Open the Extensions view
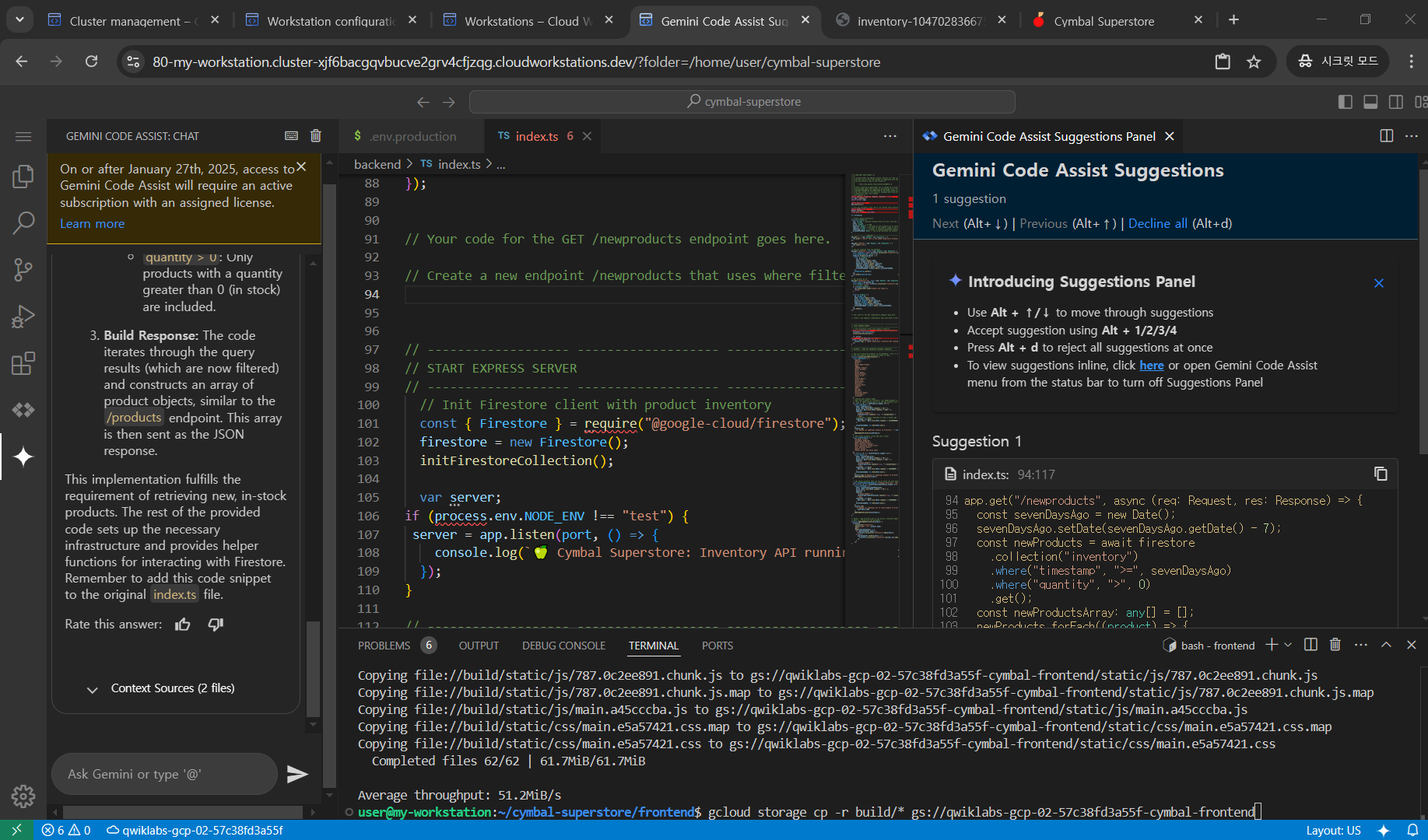Image resolution: width=1428 pixels, height=840 pixels. pos(23,363)
